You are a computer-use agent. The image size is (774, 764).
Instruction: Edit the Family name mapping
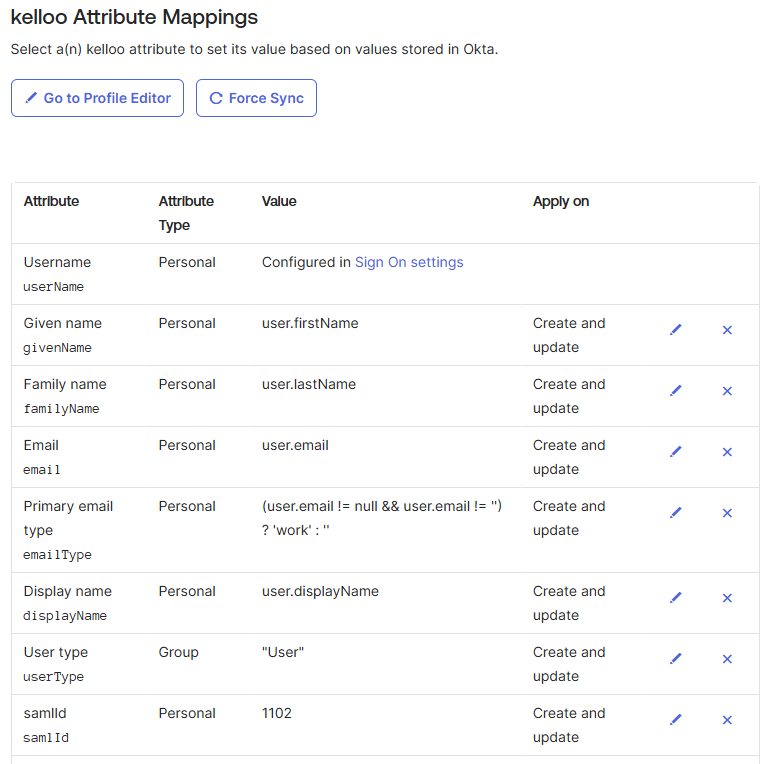[x=676, y=391]
